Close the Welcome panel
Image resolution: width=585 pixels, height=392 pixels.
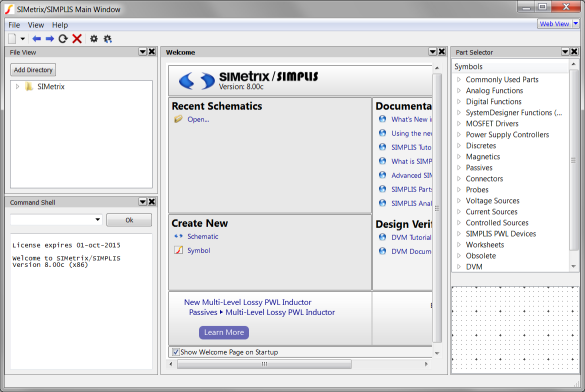pyautogui.click(x=442, y=52)
